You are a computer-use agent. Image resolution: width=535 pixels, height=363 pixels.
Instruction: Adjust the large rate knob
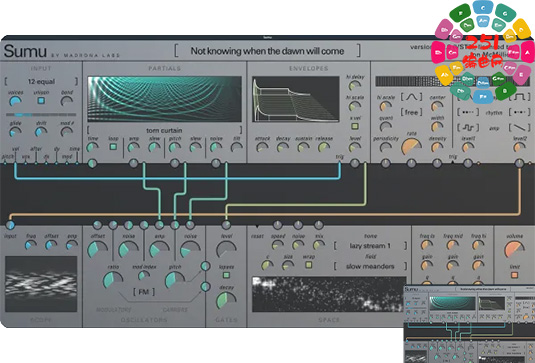pyautogui.click(x=411, y=146)
